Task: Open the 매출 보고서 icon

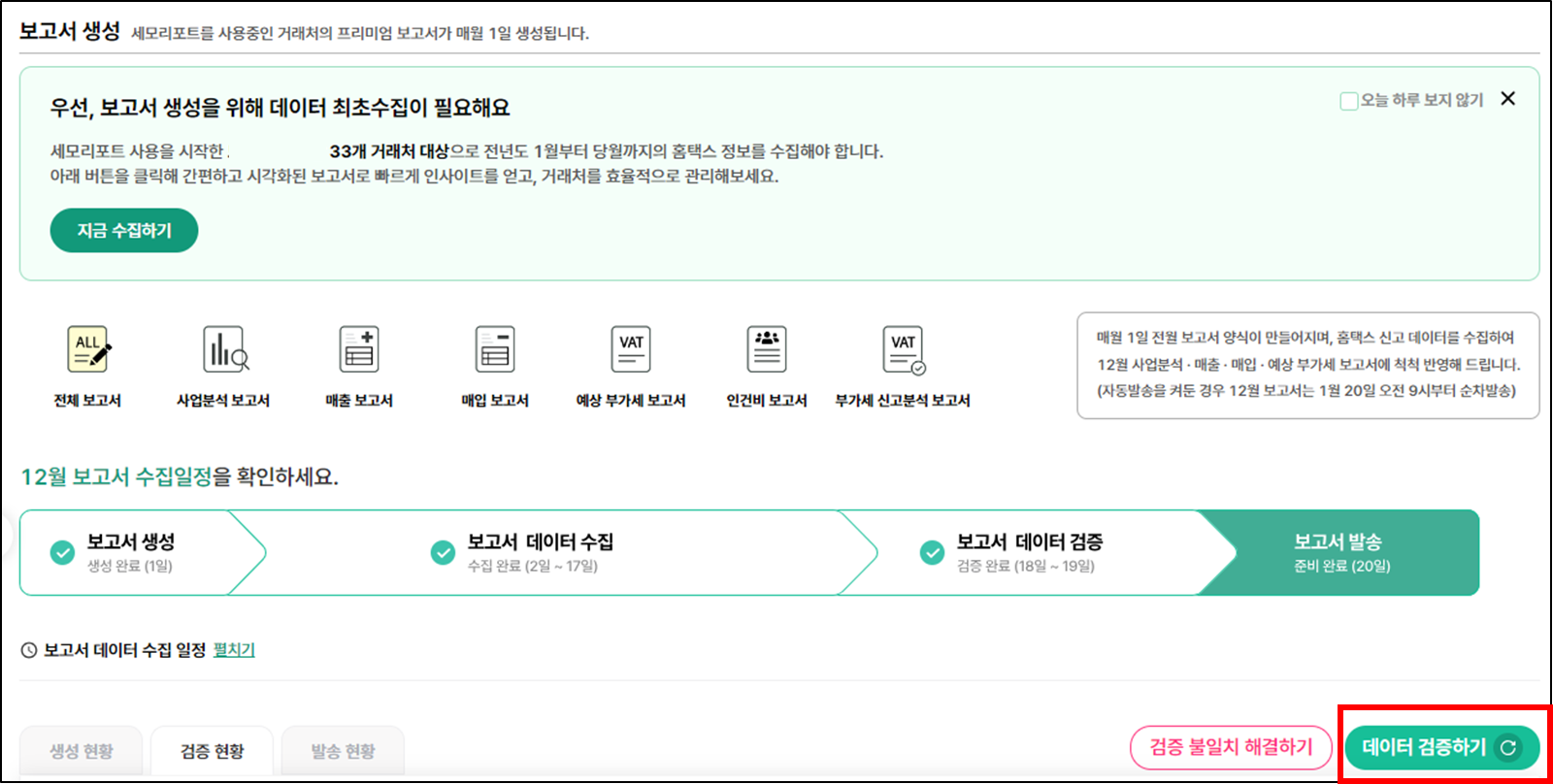Action: click(x=359, y=350)
